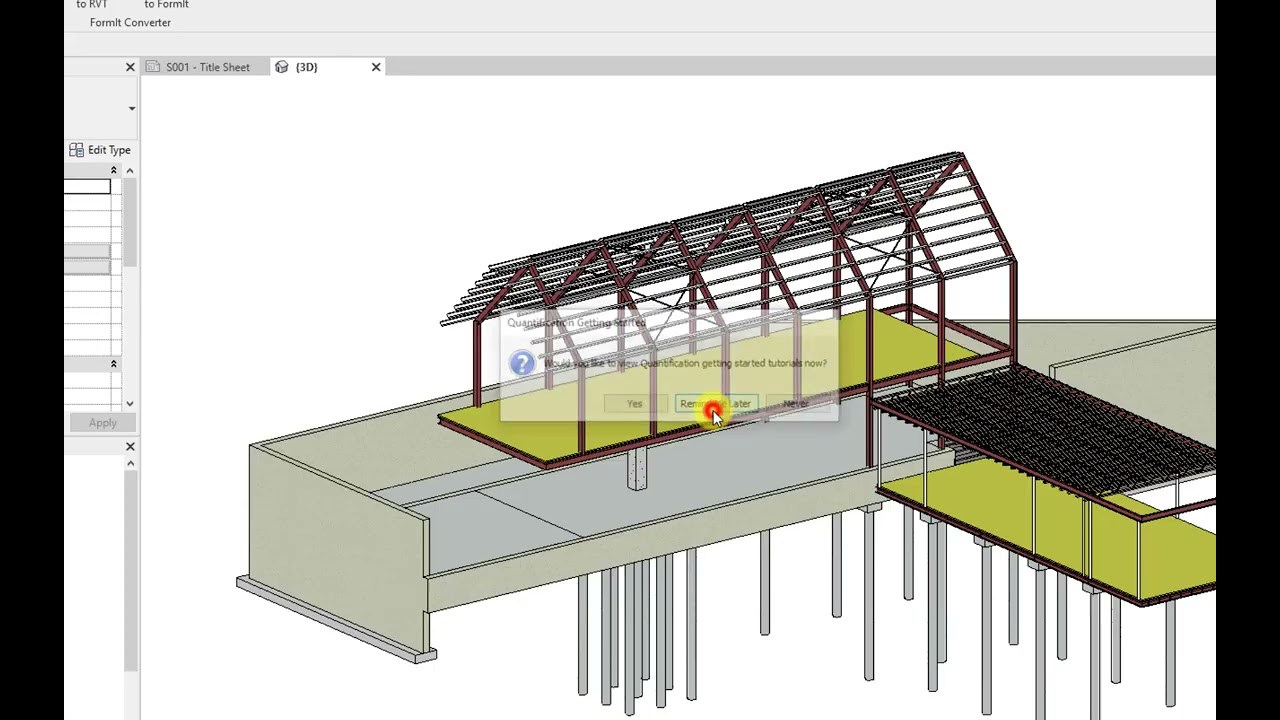Close the Properties palette
The image size is (1280, 720).
130,67
